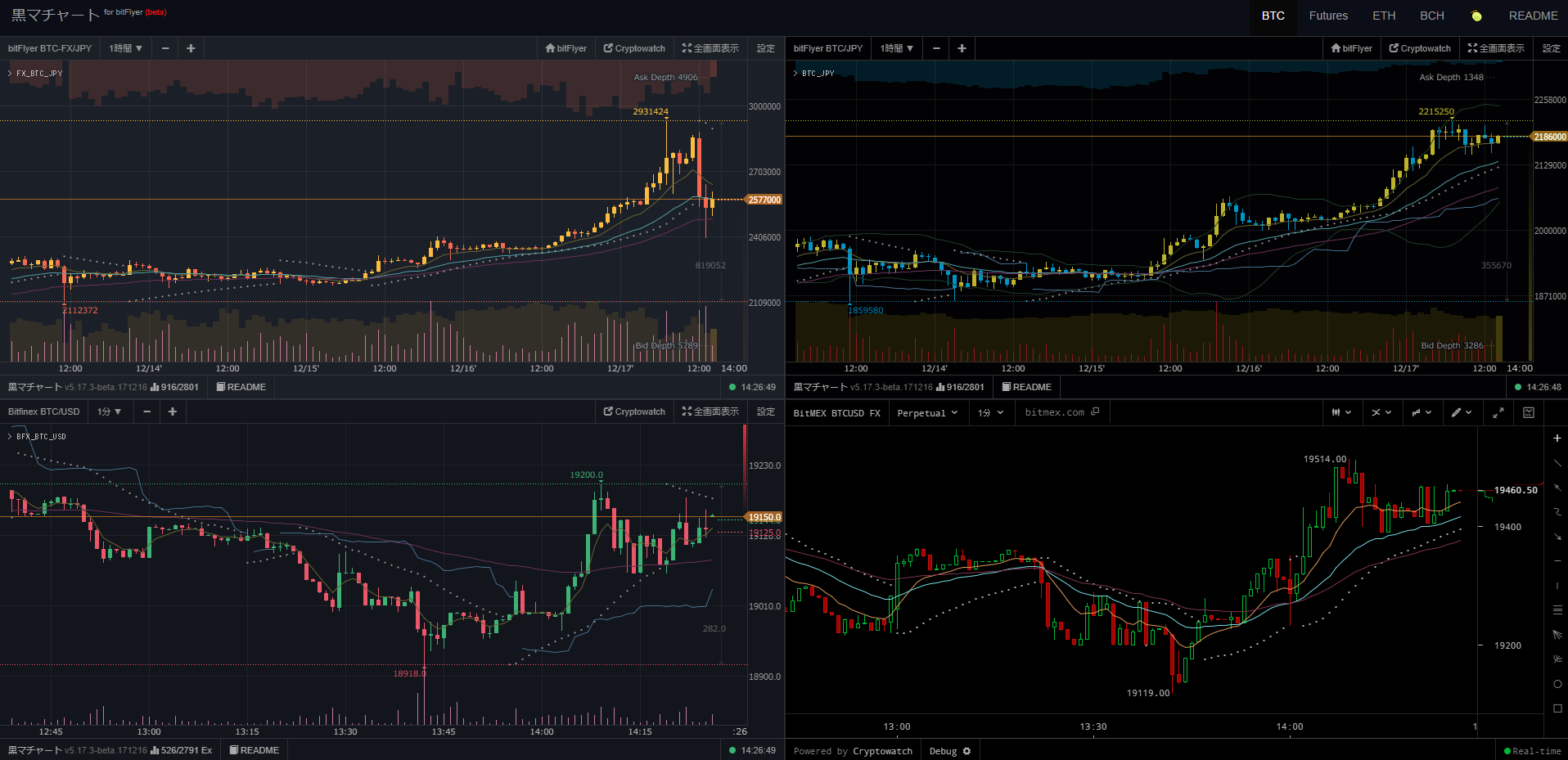This screenshot has width=1568, height=760.
Task: Zoom in using the plus button on BTC-FX/JPY
Action: [190, 48]
